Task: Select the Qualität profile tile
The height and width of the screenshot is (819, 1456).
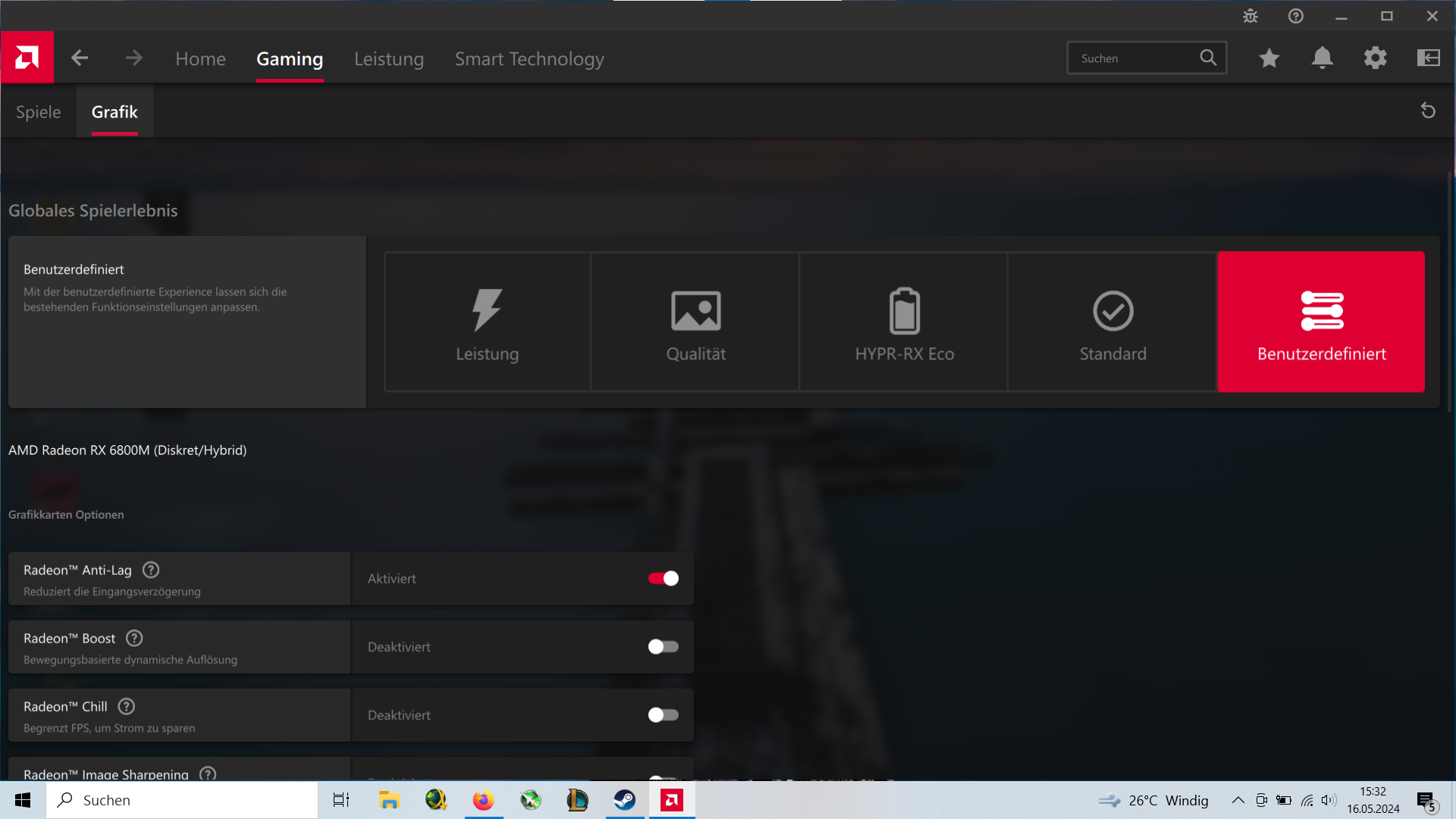Action: pos(695,322)
